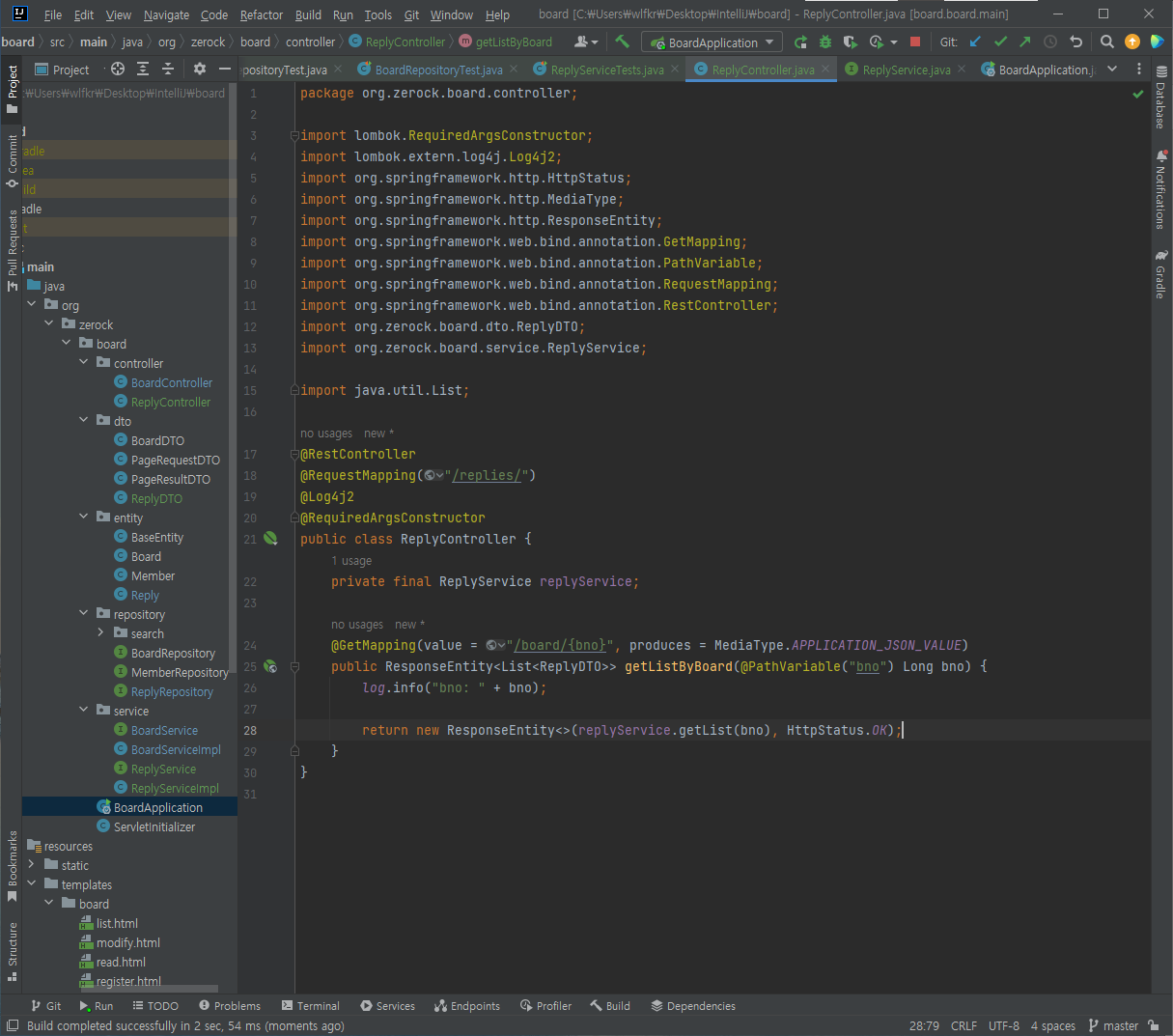Open the Commit tool window on the left stripe
The image size is (1173, 1036).
[13, 160]
